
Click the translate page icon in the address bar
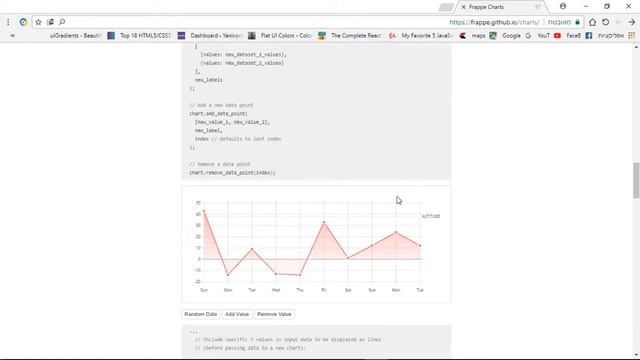(50, 22)
